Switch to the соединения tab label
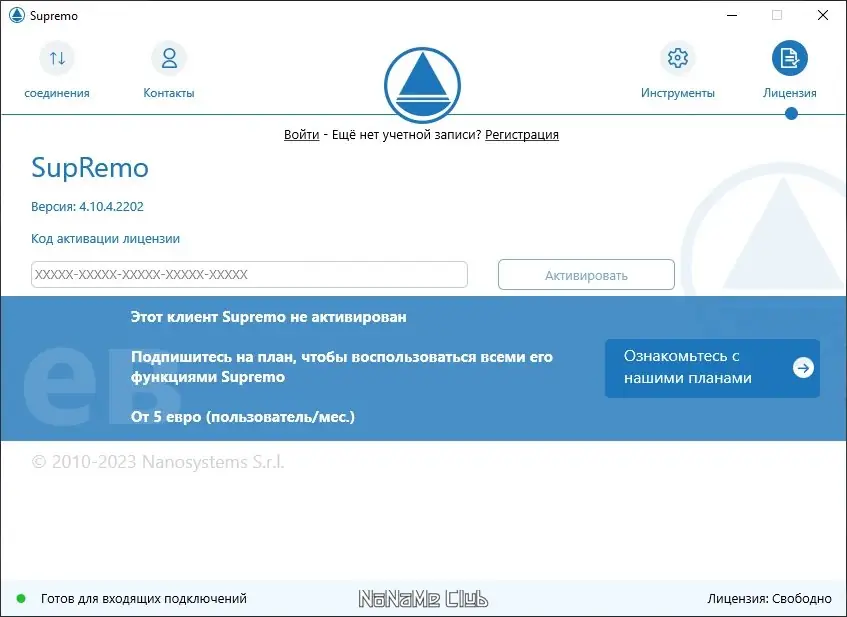Screen dimensions: 847x617 tap(57, 93)
